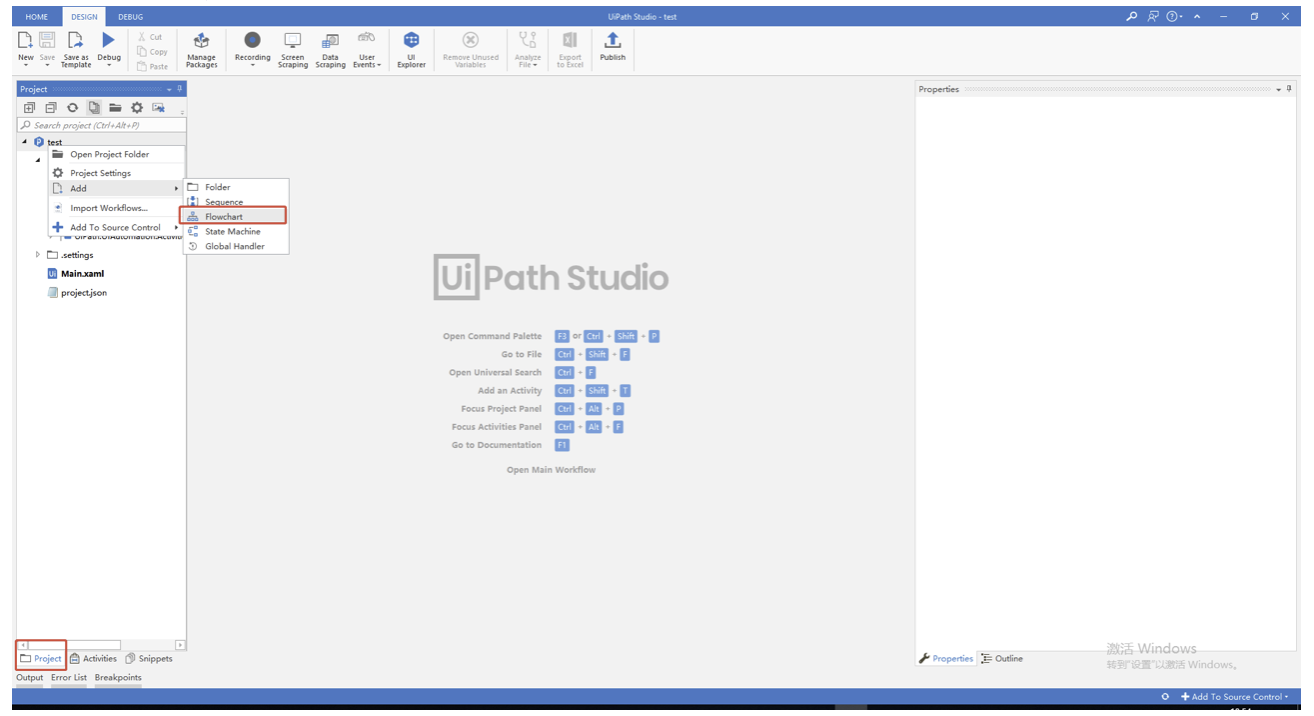This screenshot has height=716, width=1314.
Task: Open Project panel window-position dropdown
Action: [170, 89]
